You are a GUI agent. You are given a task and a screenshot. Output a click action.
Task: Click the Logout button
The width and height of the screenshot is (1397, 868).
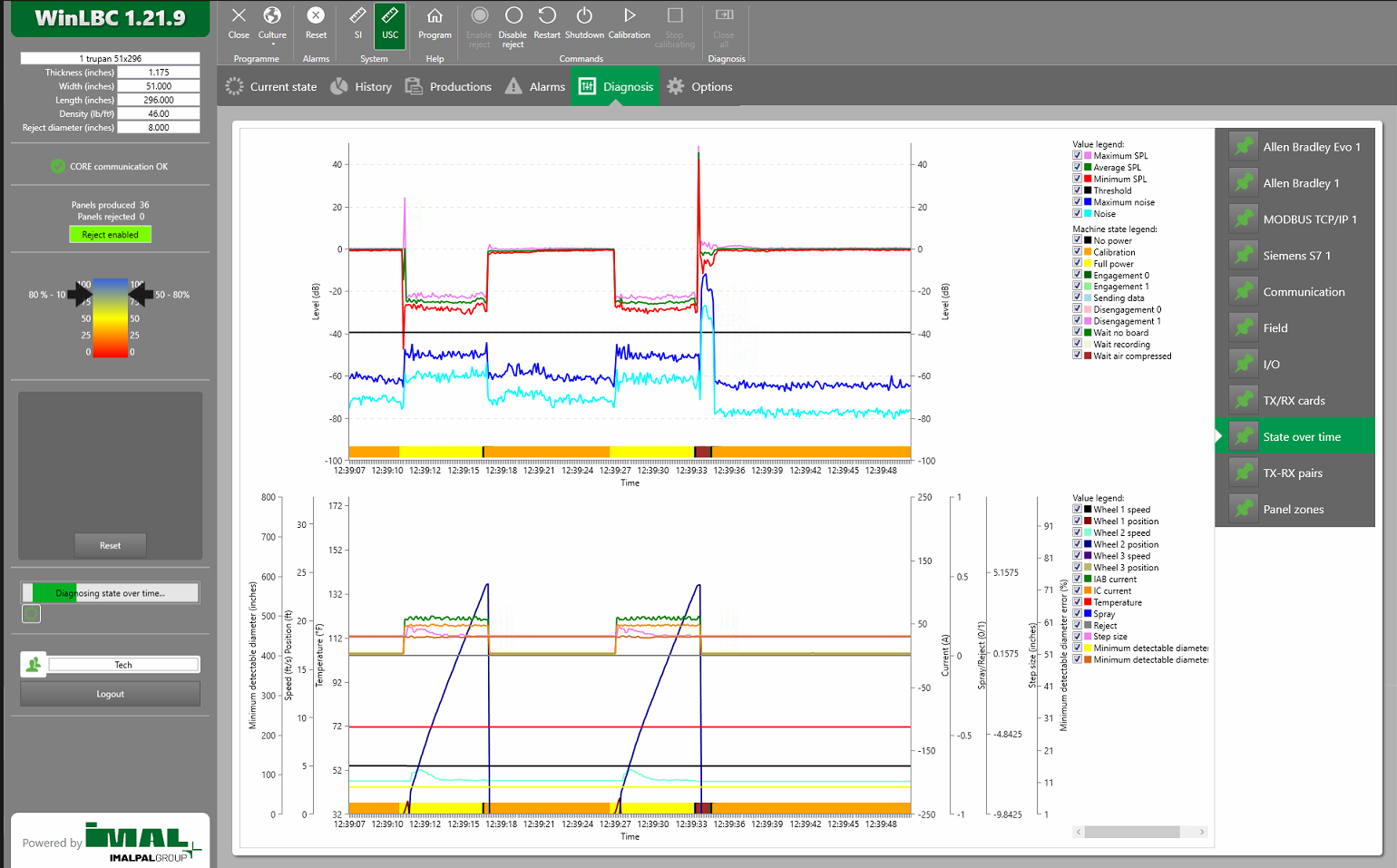coord(110,694)
